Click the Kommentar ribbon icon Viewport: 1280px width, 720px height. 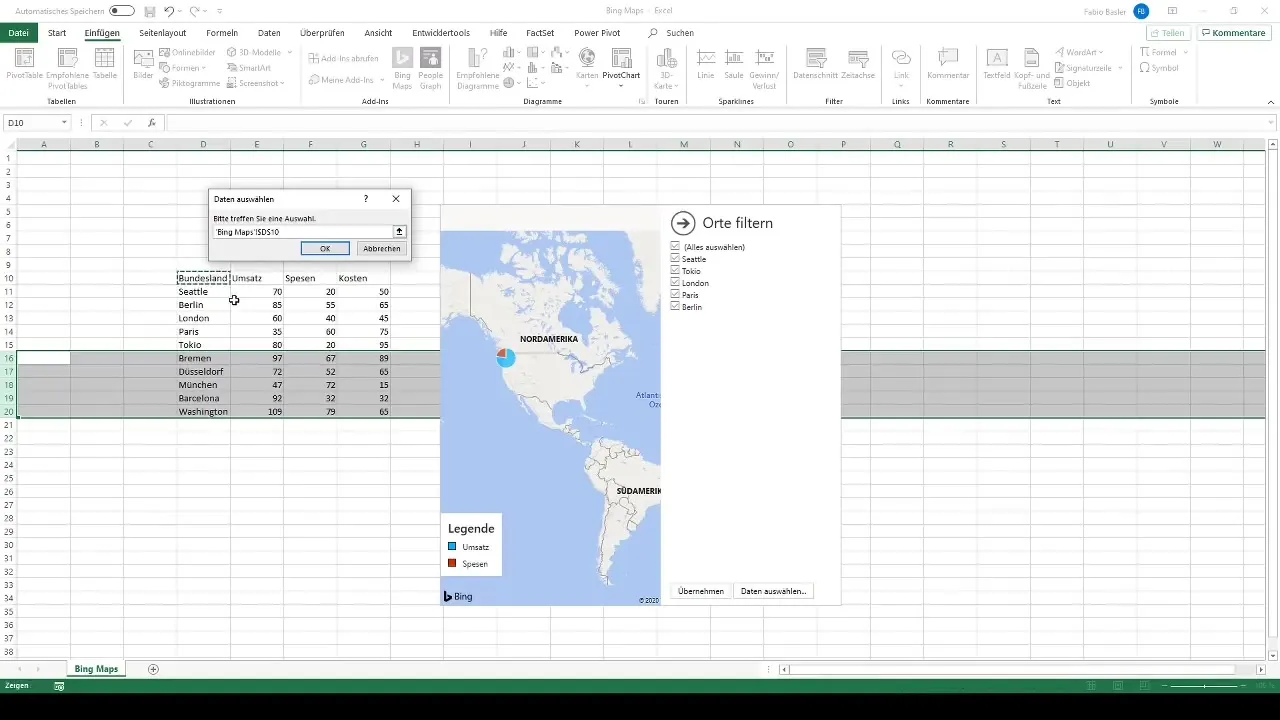[948, 66]
